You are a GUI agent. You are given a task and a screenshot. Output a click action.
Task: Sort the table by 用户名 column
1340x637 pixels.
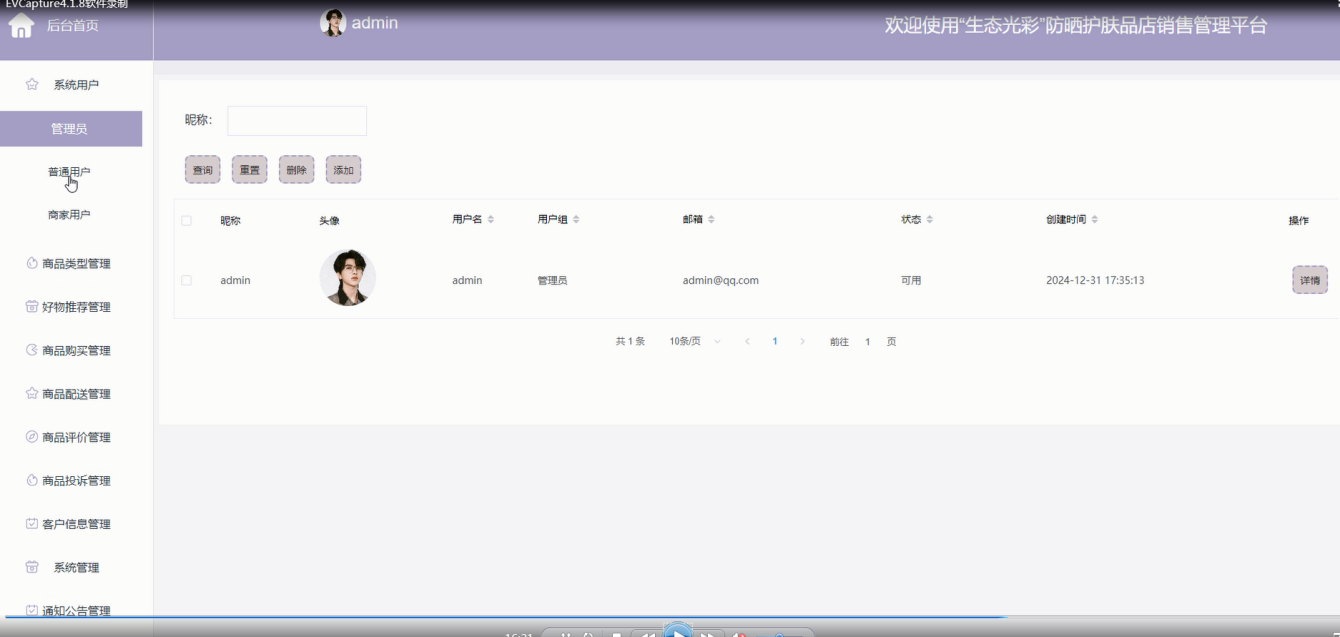(x=491, y=220)
